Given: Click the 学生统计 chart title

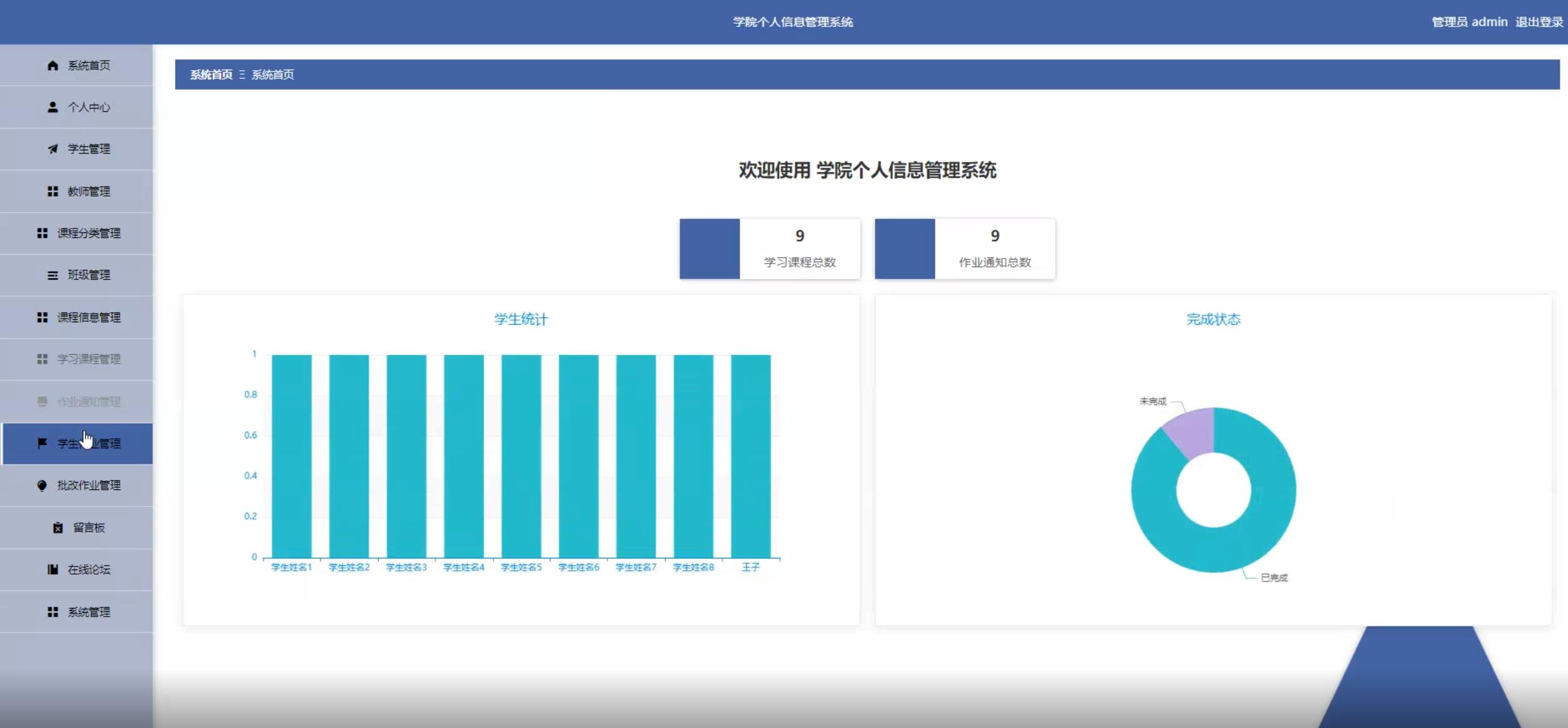Looking at the screenshot, I should click(521, 319).
